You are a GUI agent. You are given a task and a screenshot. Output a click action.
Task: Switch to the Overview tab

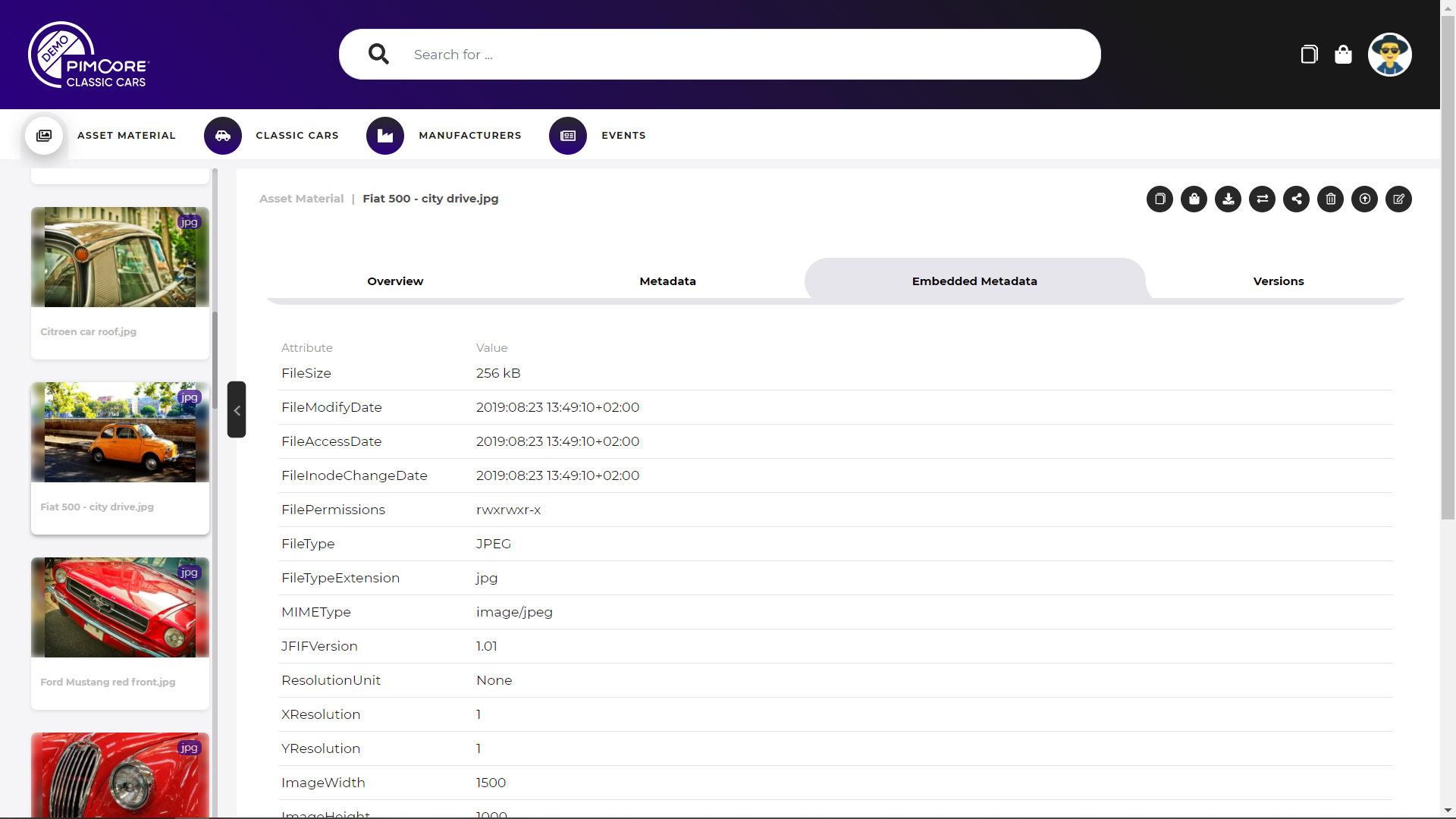point(394,281)
